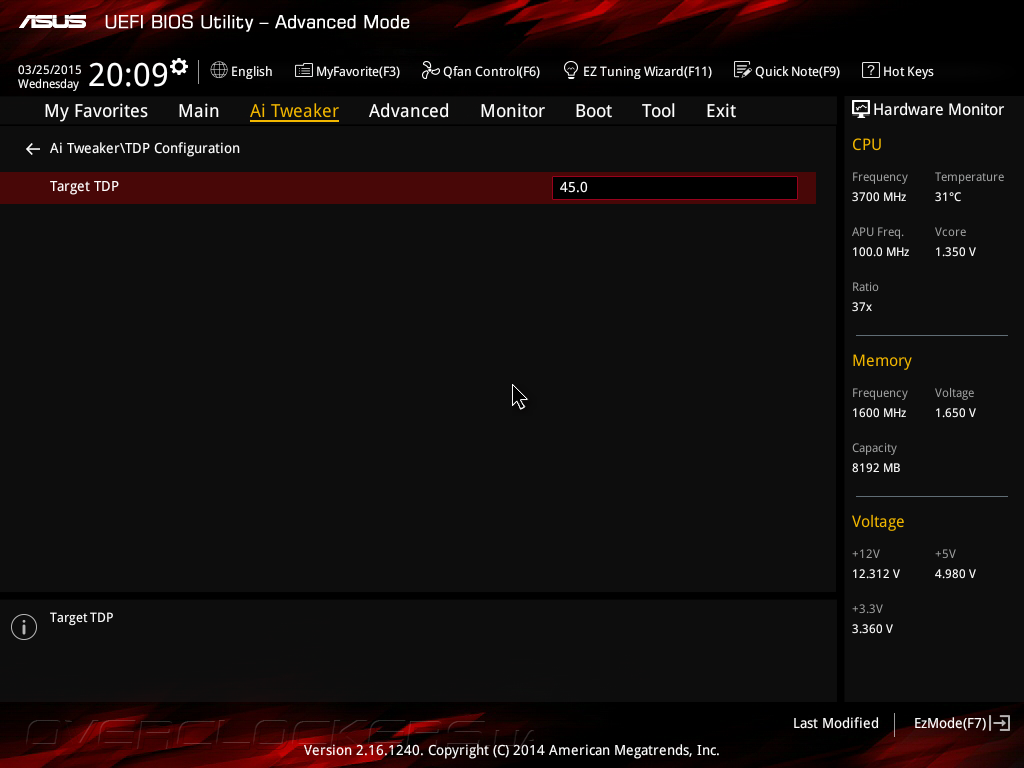Click the Hardware Monitor title
Screen dimensions: 1024x768
(x=938, y=110)
